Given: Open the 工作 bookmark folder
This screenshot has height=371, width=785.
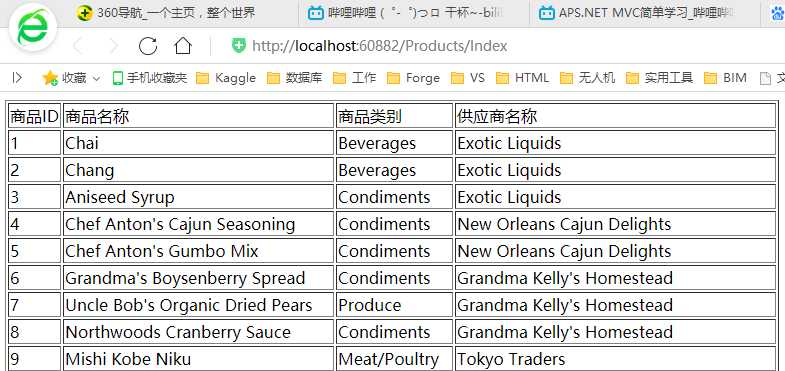Looking at the screenshot, I should 354,78.
